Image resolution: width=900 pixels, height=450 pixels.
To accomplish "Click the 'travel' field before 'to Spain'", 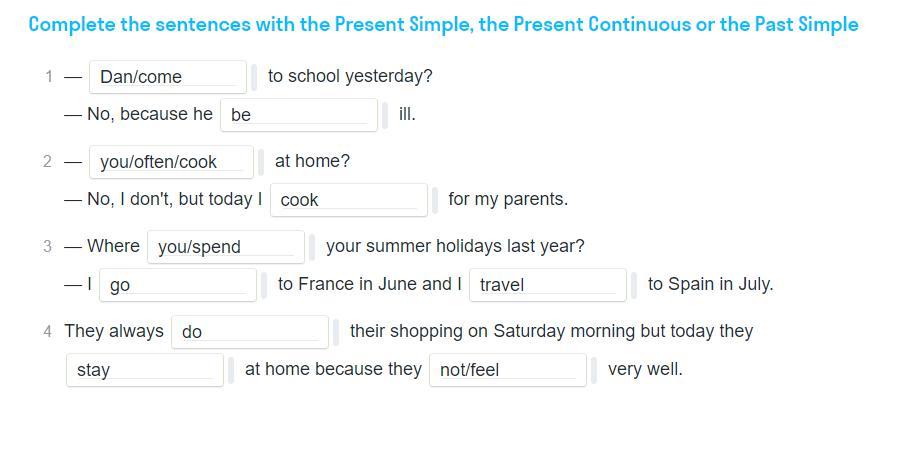I will pos(547,285).
